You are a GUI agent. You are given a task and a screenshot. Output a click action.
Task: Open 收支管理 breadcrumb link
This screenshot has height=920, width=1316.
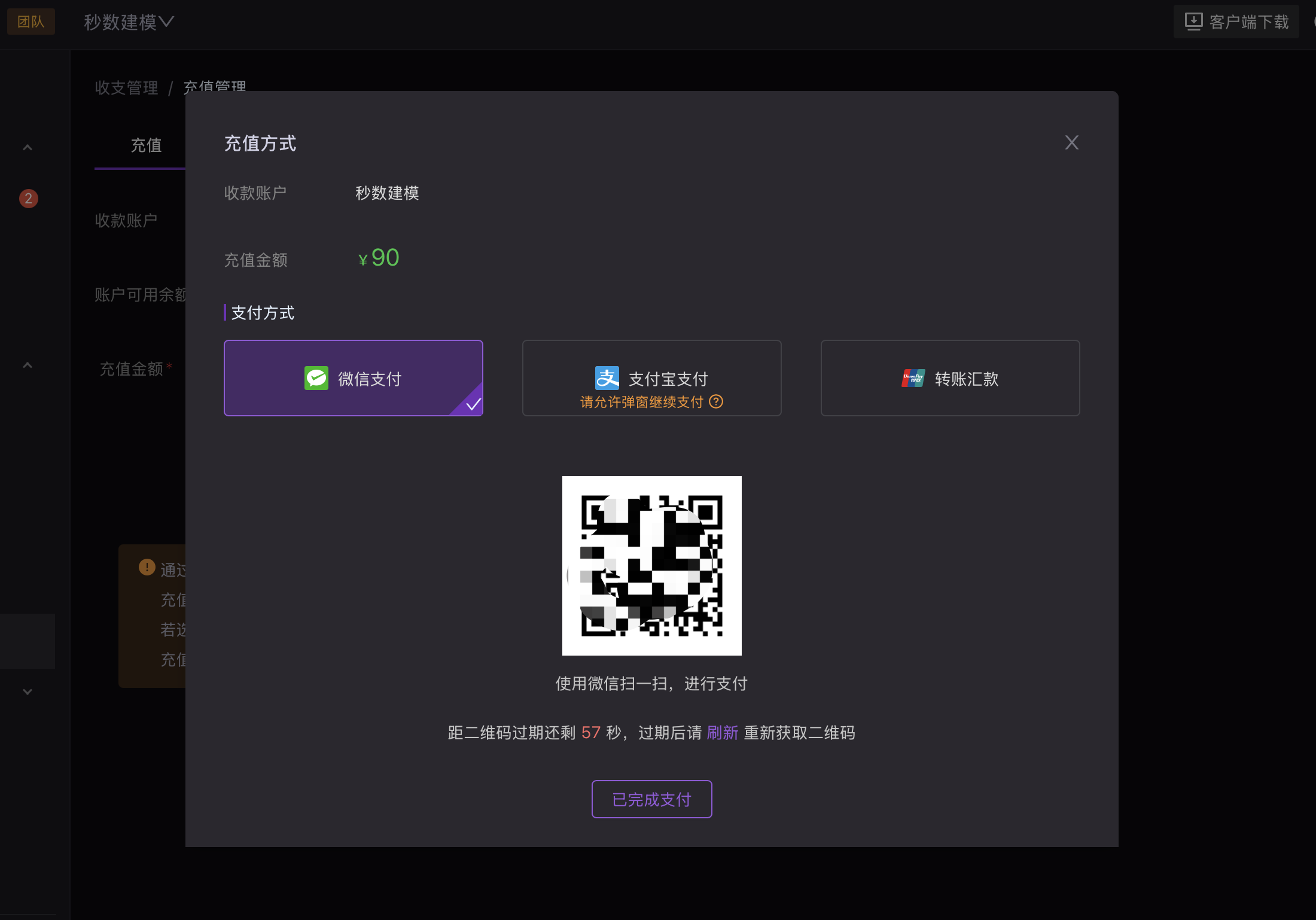click(126, 88)
